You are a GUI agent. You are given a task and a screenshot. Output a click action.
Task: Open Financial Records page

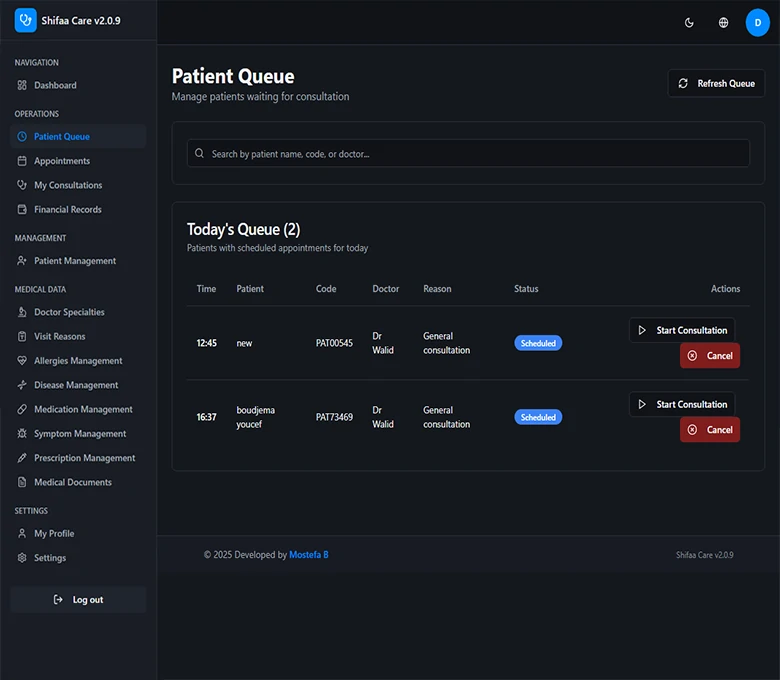click(78, 209)
